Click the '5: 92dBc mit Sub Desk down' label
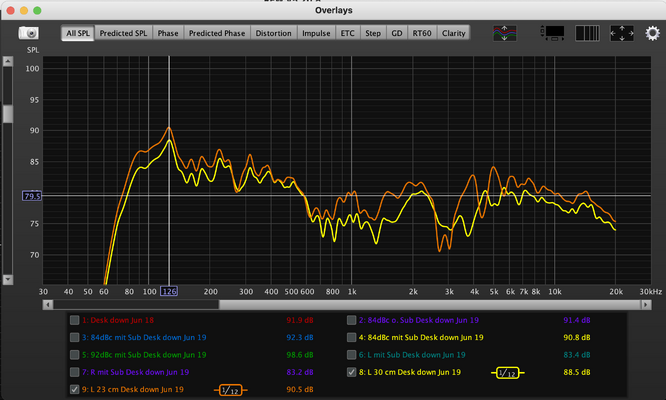This screenshot has width=666, height=400. (144, 355)
